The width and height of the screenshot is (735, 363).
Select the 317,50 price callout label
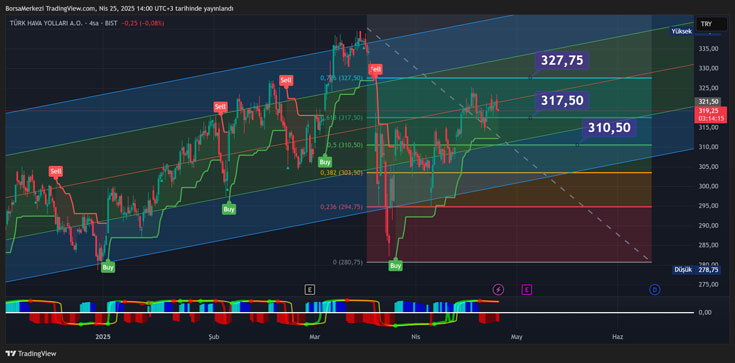(562, 100)
